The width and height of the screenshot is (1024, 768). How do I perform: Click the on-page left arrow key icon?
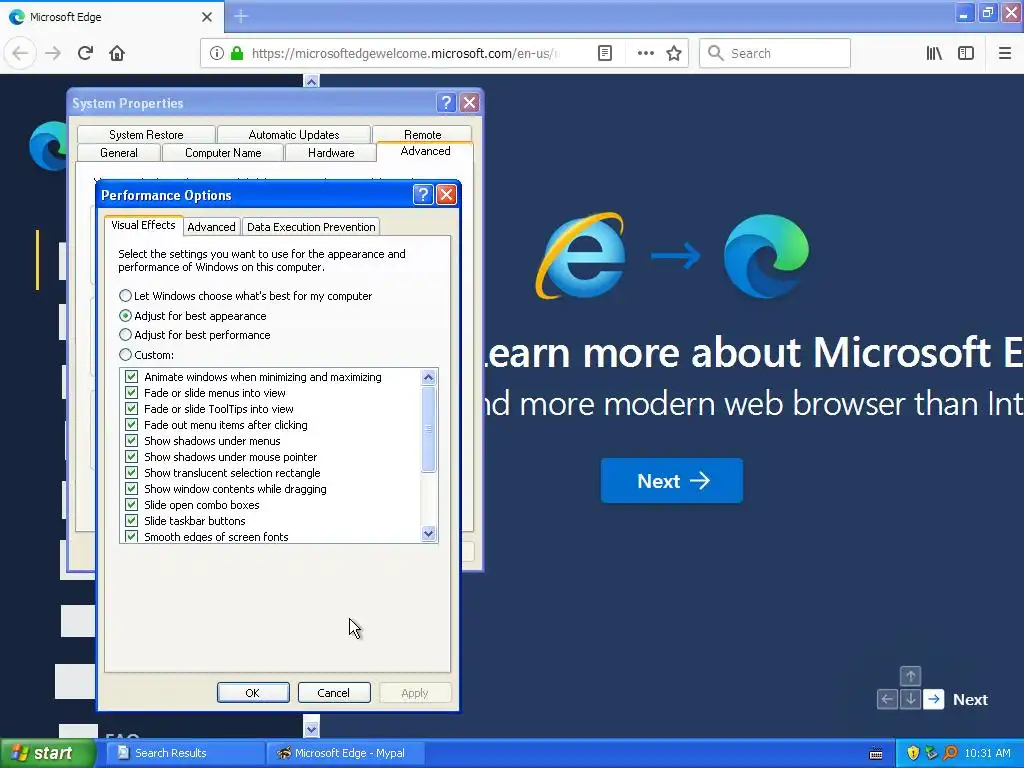coord(887,699)
